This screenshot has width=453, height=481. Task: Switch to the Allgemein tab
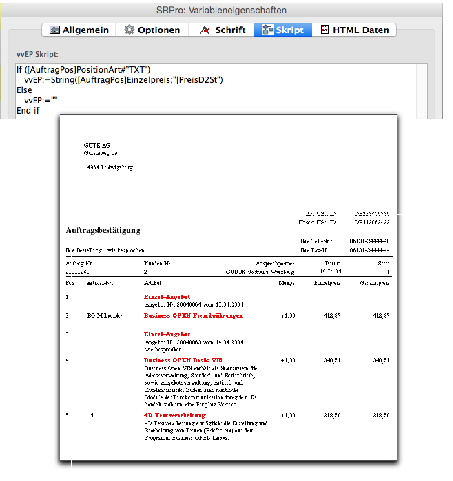79,30
